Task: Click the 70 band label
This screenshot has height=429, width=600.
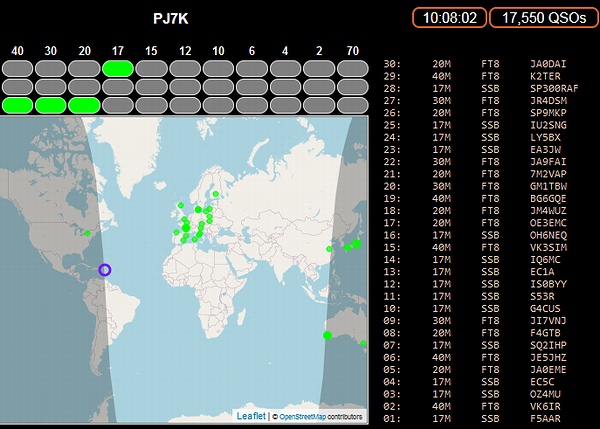Action: 353,51
